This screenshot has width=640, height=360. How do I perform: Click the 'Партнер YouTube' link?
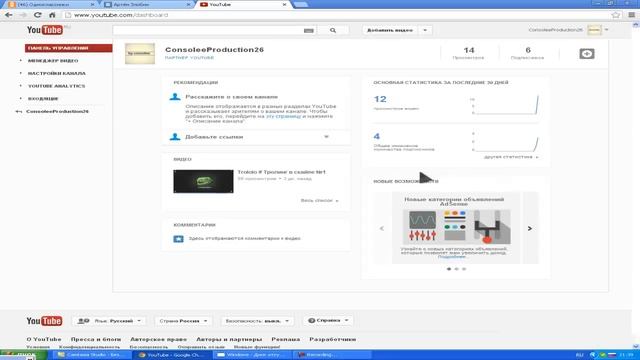189,58
